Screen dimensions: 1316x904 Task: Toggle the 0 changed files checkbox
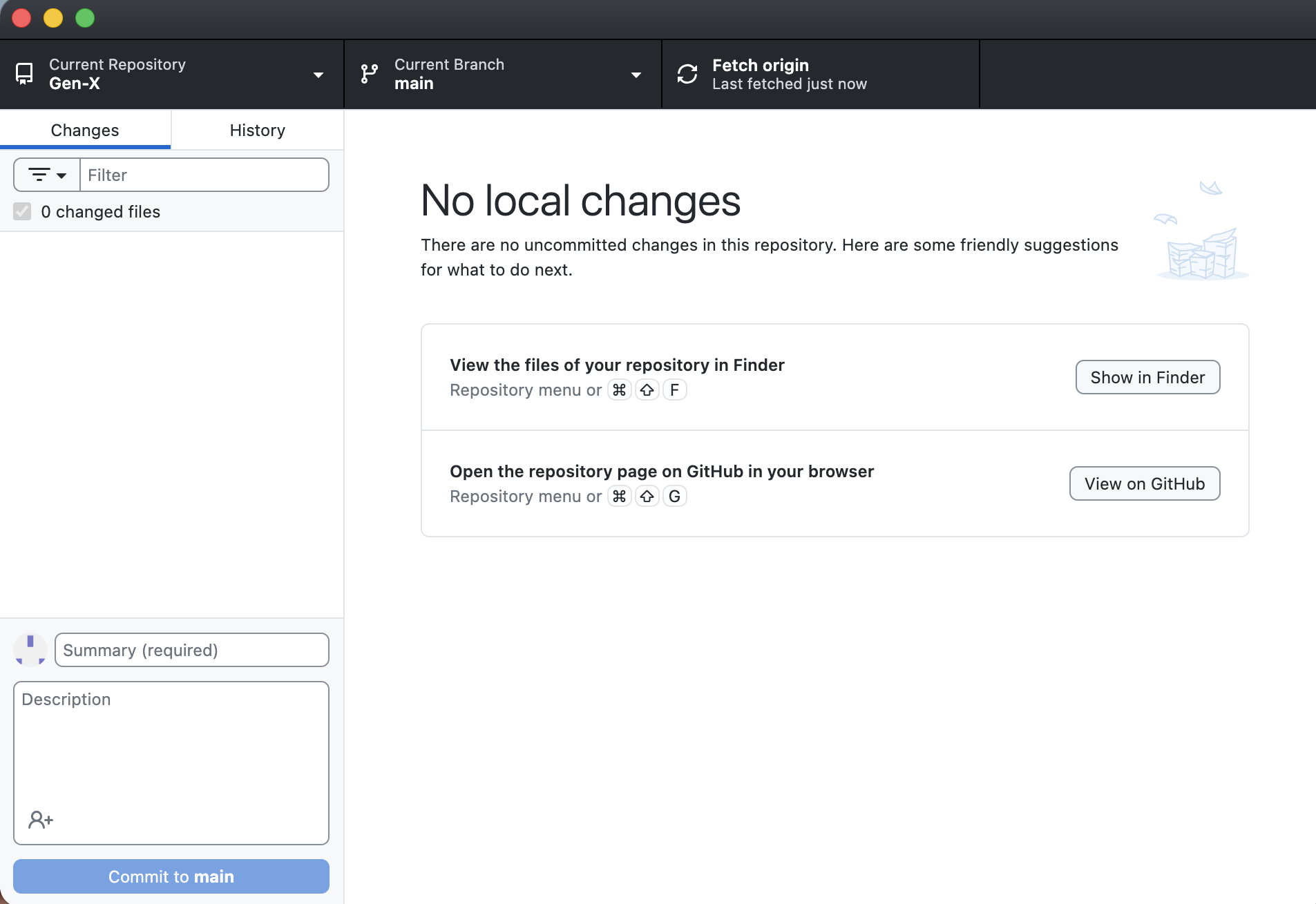[22, 211]
